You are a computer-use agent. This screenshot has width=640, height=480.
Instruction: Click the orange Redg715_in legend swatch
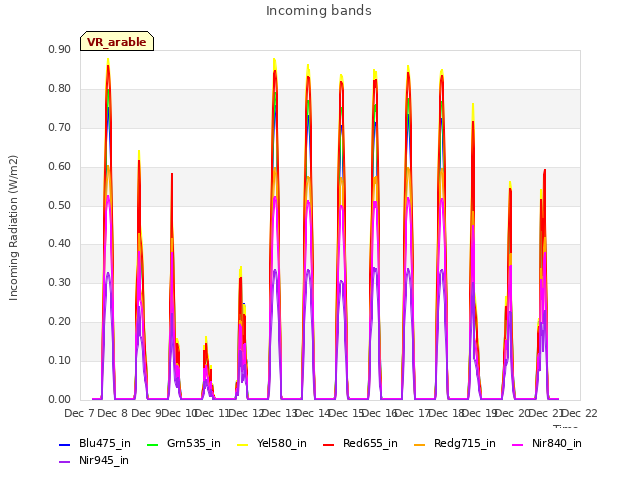[420, 444]
